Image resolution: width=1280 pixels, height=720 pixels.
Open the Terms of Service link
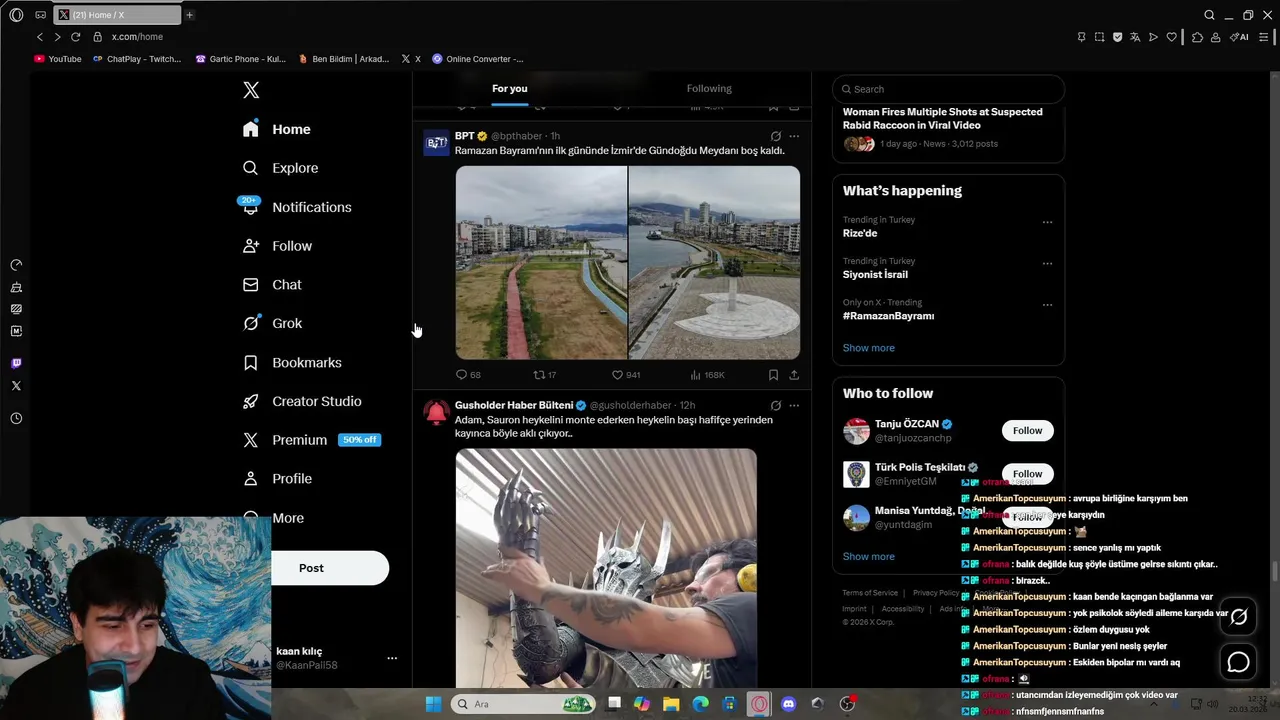pos(870,593)
